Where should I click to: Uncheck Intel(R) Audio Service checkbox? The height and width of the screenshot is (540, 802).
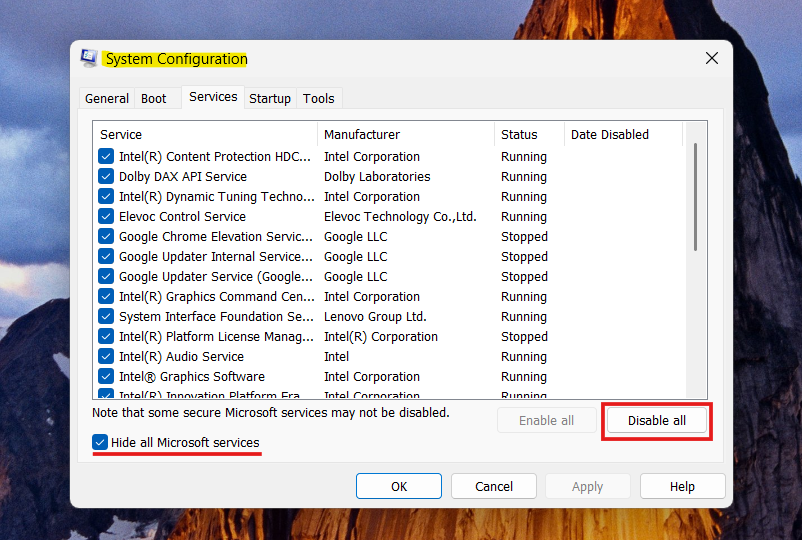coord(106,356)
